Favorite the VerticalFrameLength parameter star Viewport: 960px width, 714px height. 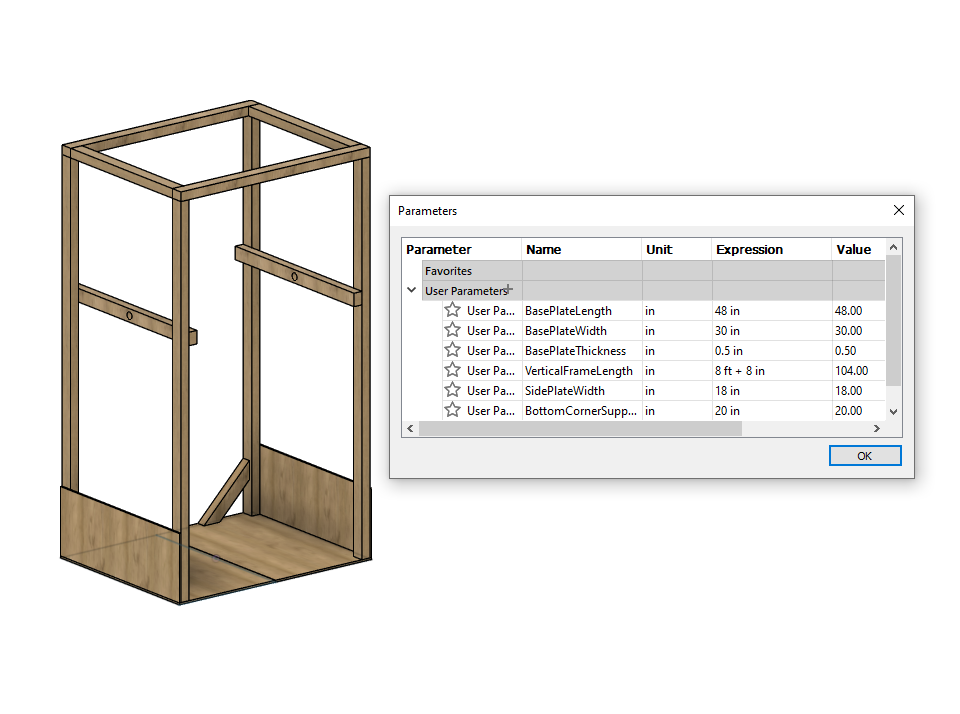(x=452, y=370)
